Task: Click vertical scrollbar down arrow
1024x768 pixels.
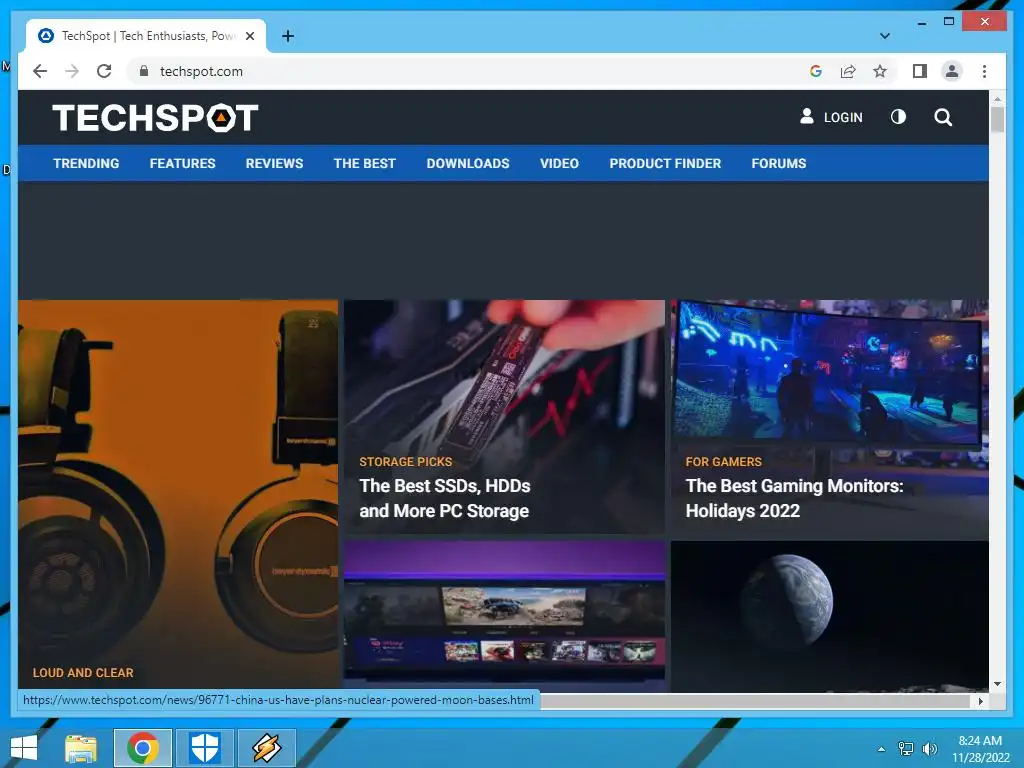Action: point(997,684)
